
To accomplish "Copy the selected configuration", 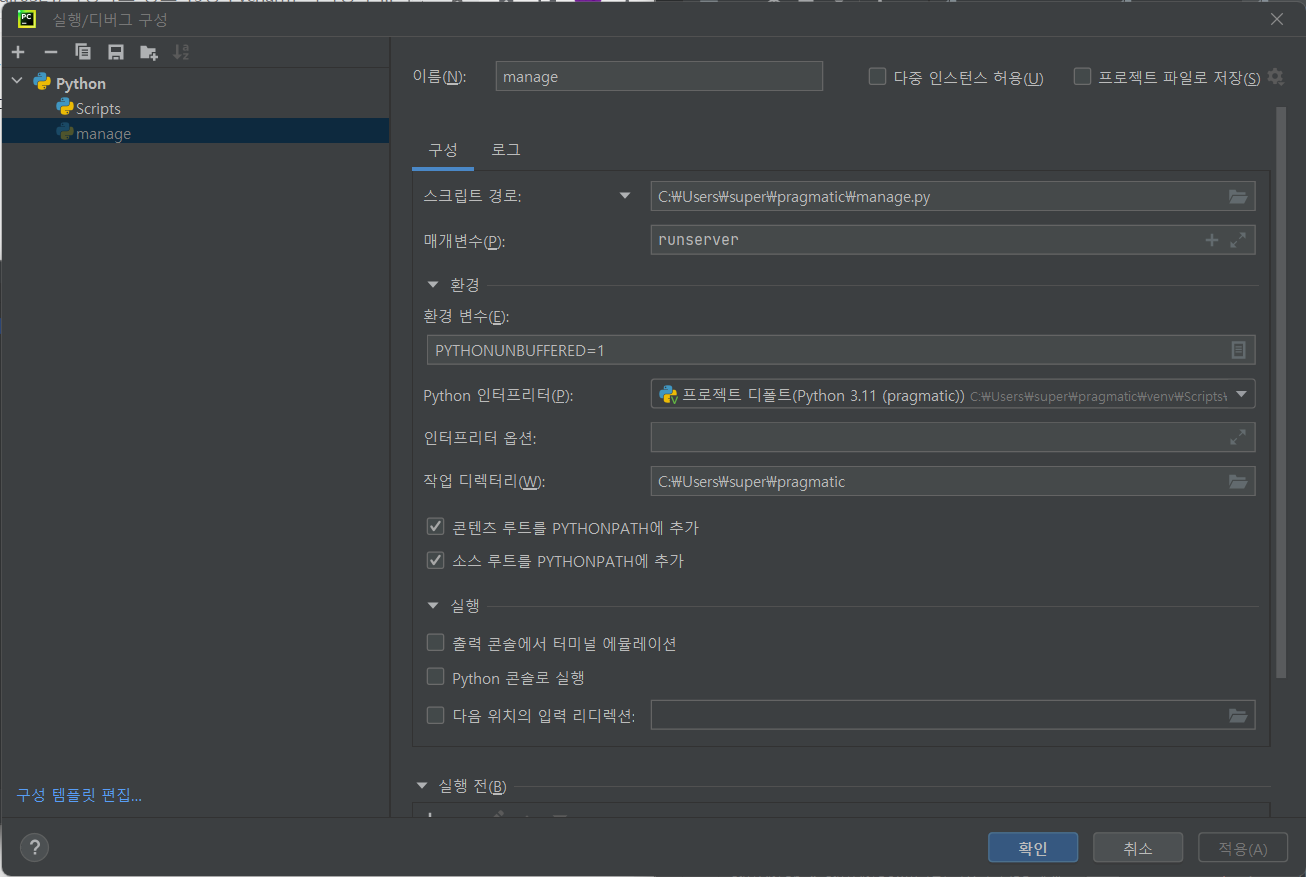I will coord(83,52).
